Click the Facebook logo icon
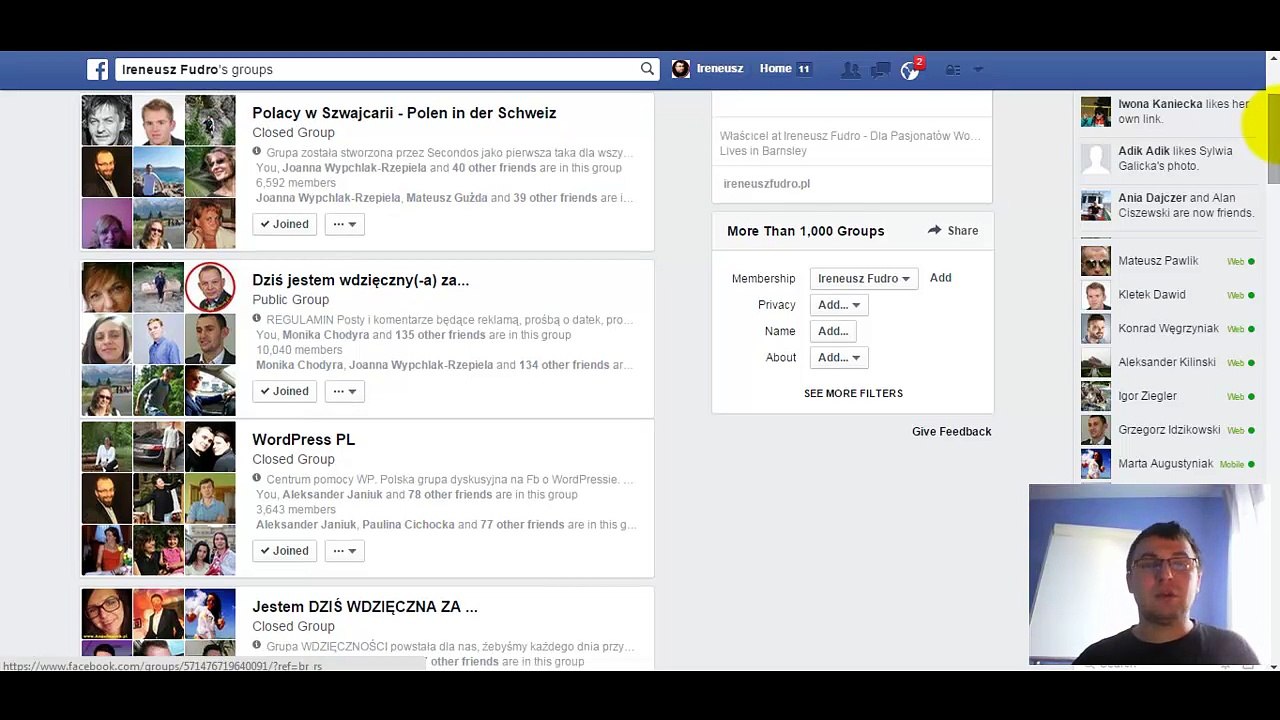Image resolution: width=1280 pixels, height=720 pixels. click(97, 69)
